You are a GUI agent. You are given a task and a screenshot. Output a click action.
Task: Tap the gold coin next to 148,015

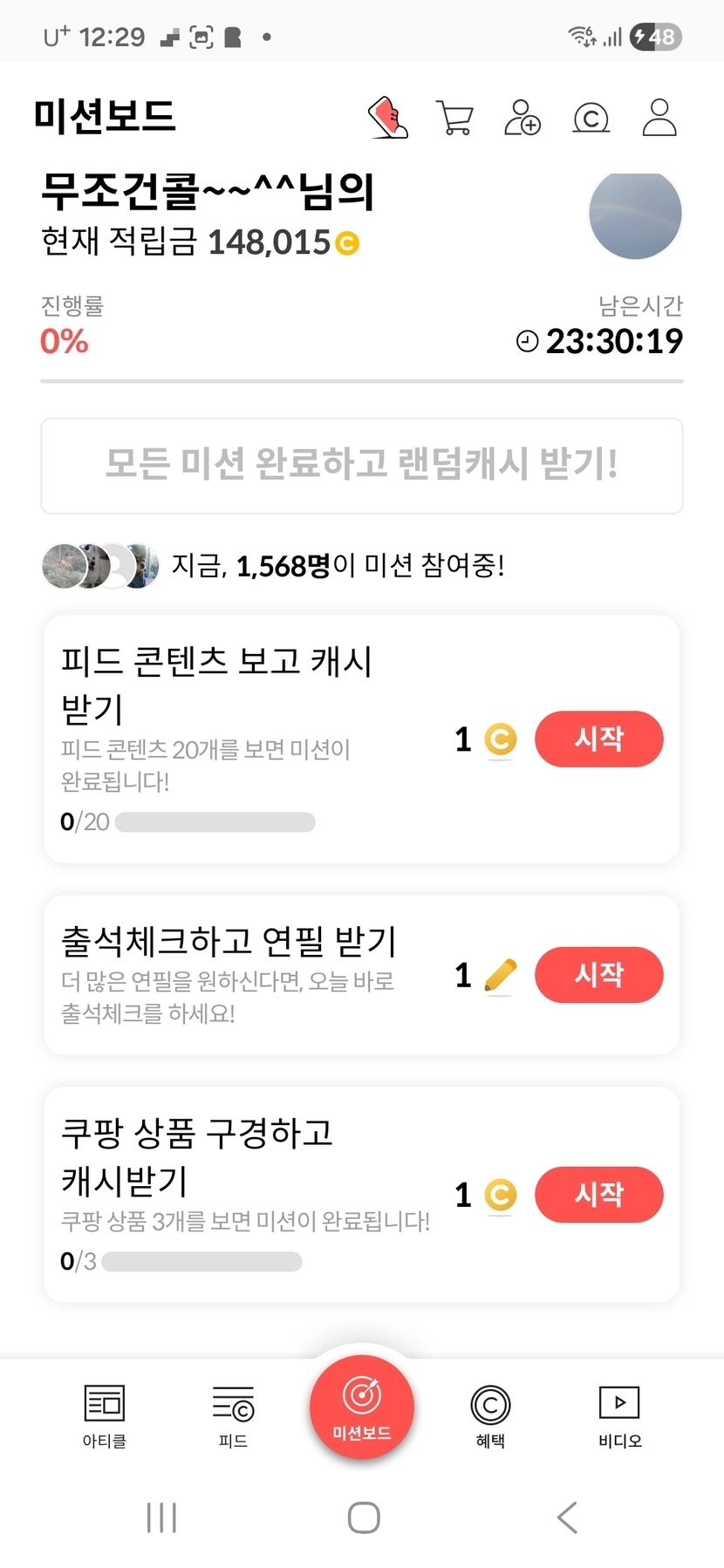pos(347,242)
